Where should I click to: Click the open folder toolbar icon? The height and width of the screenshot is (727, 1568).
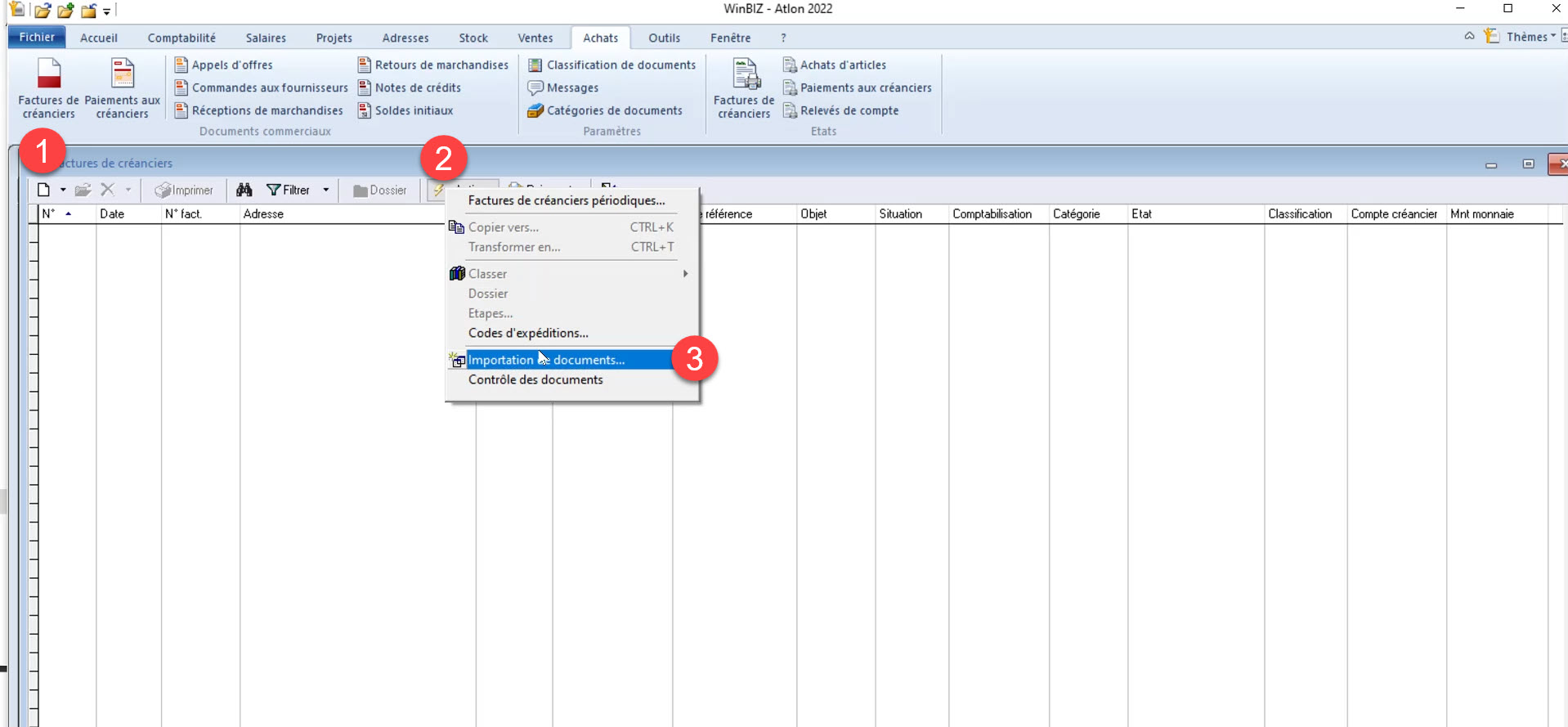[x=83, y=190]
